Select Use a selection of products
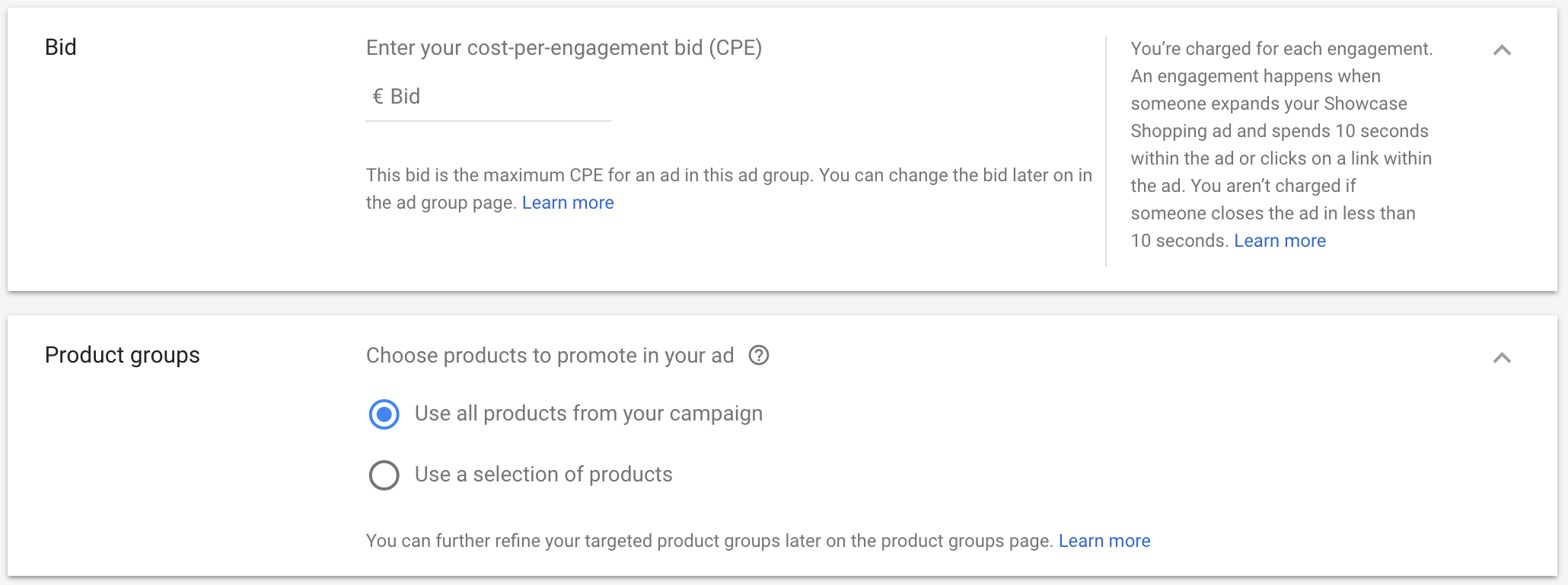This screenshot has height=585, width=1568. [x=384, y=475]
